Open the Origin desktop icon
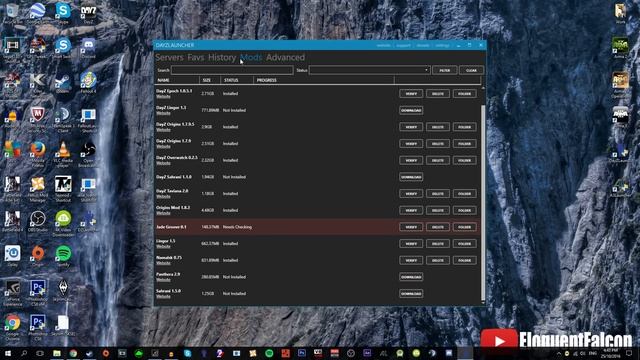The width and height of the screenshot is (640, 360). click(38, 256)
